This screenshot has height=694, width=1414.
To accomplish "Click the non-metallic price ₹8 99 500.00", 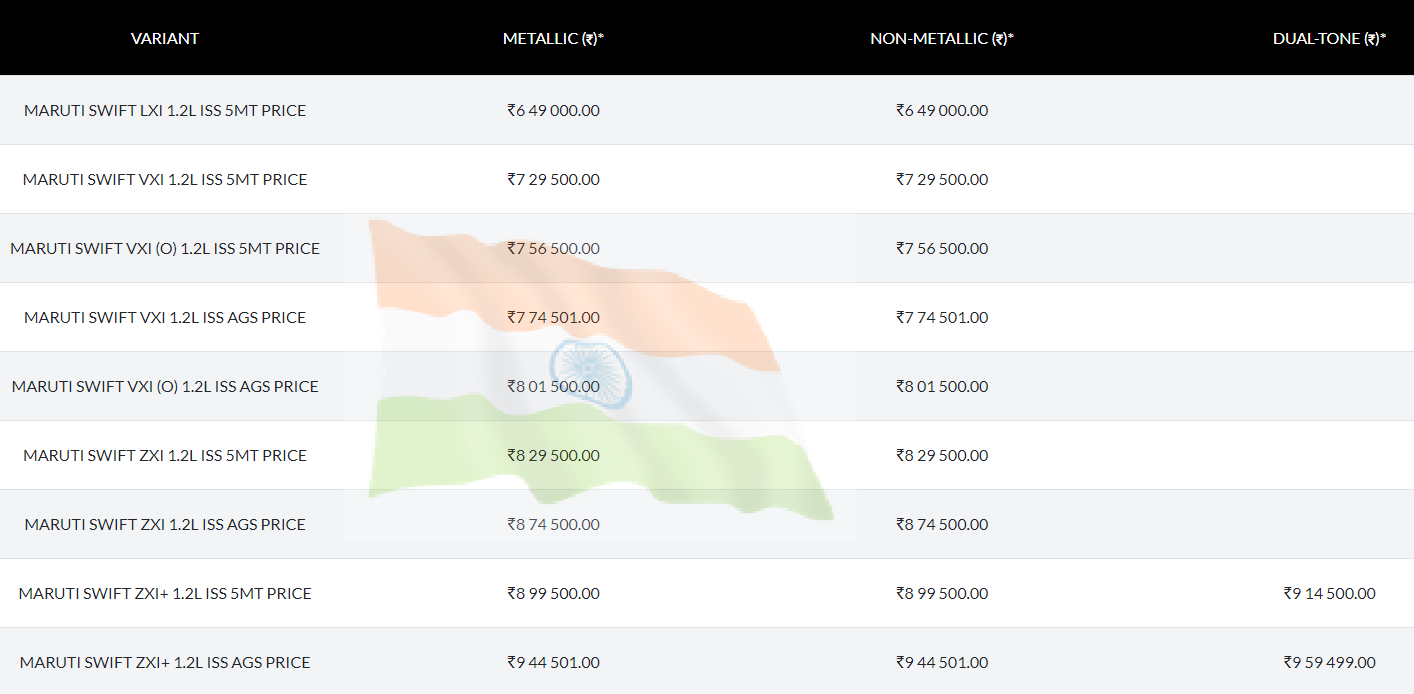I will (x=942, y=593).
